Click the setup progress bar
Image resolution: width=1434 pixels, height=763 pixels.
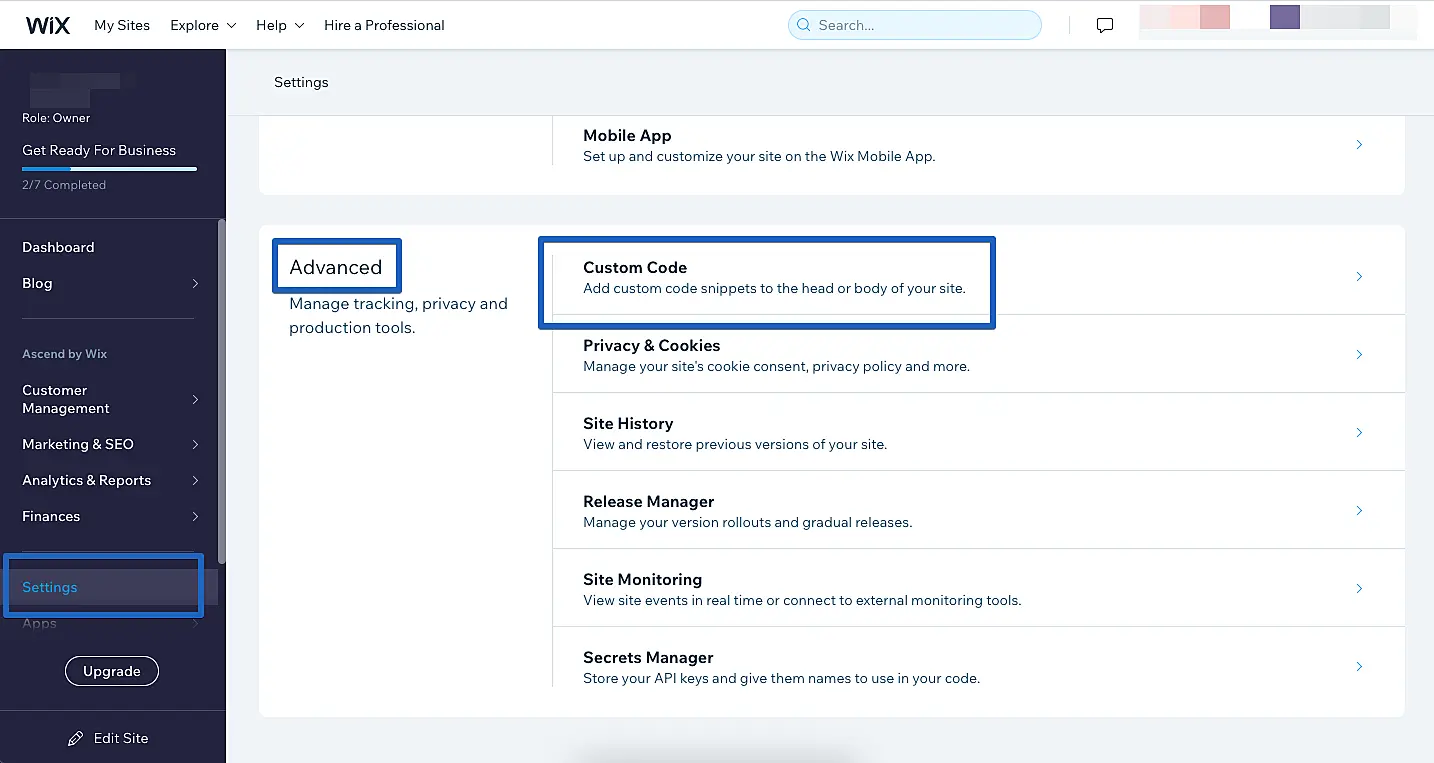[109, 169]
